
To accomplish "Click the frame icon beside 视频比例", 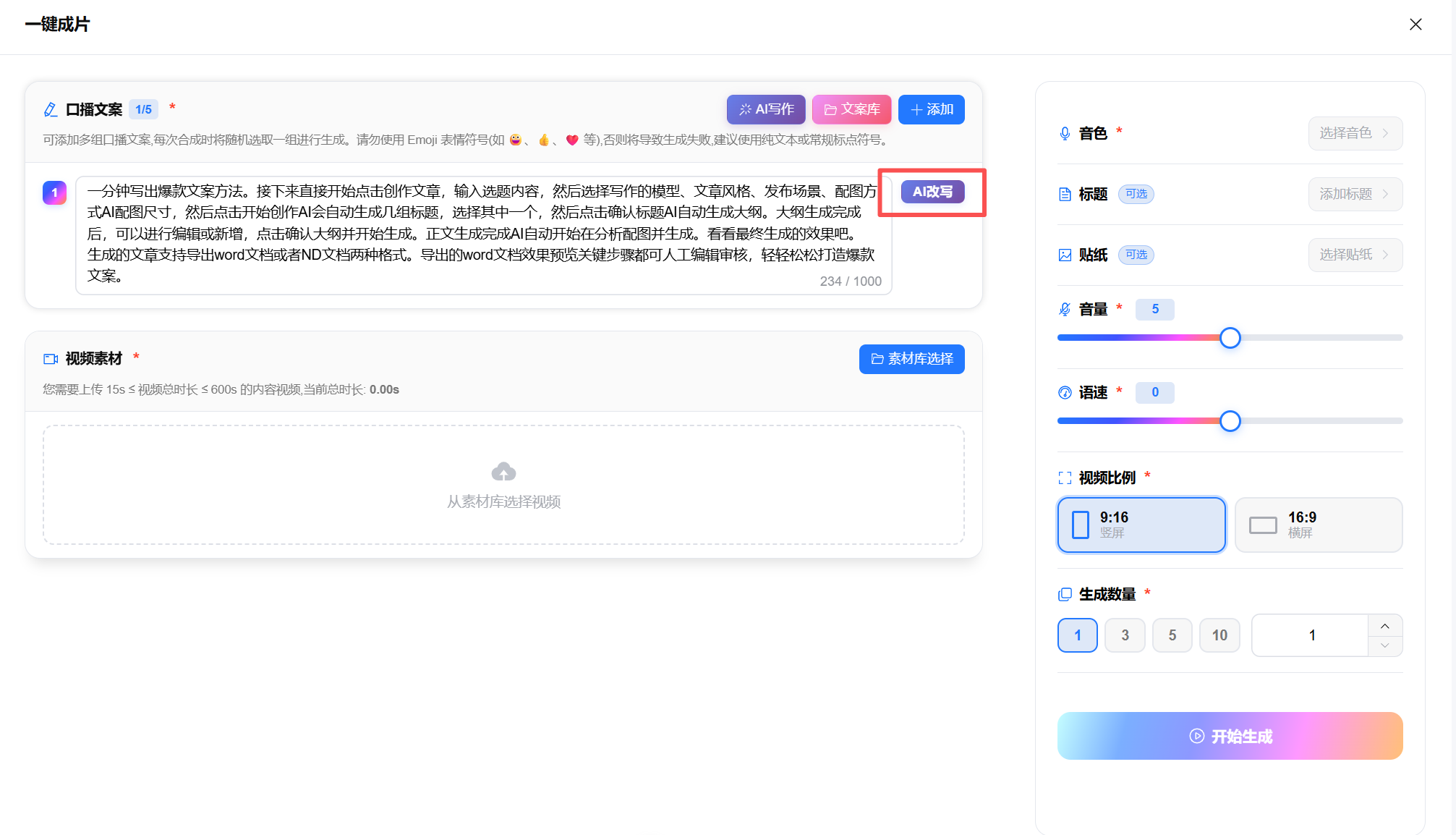I will (x=1065, y=478).
